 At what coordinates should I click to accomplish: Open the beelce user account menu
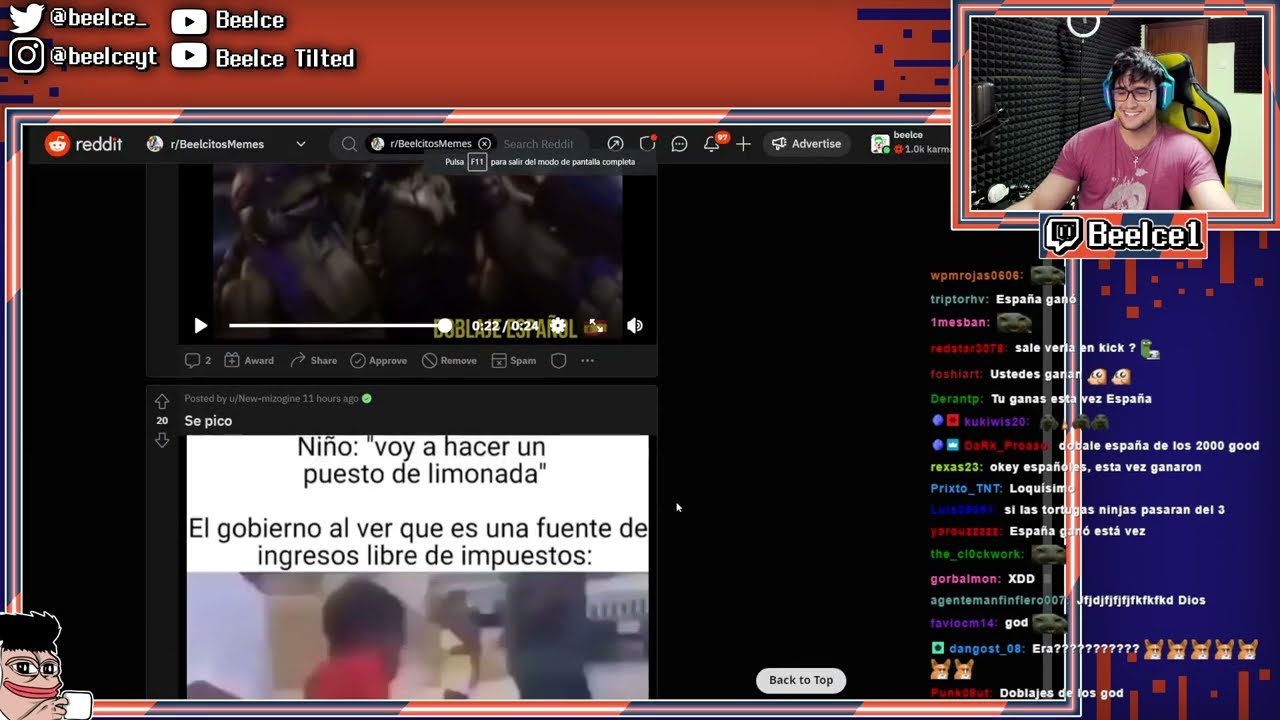coord(908,143)
